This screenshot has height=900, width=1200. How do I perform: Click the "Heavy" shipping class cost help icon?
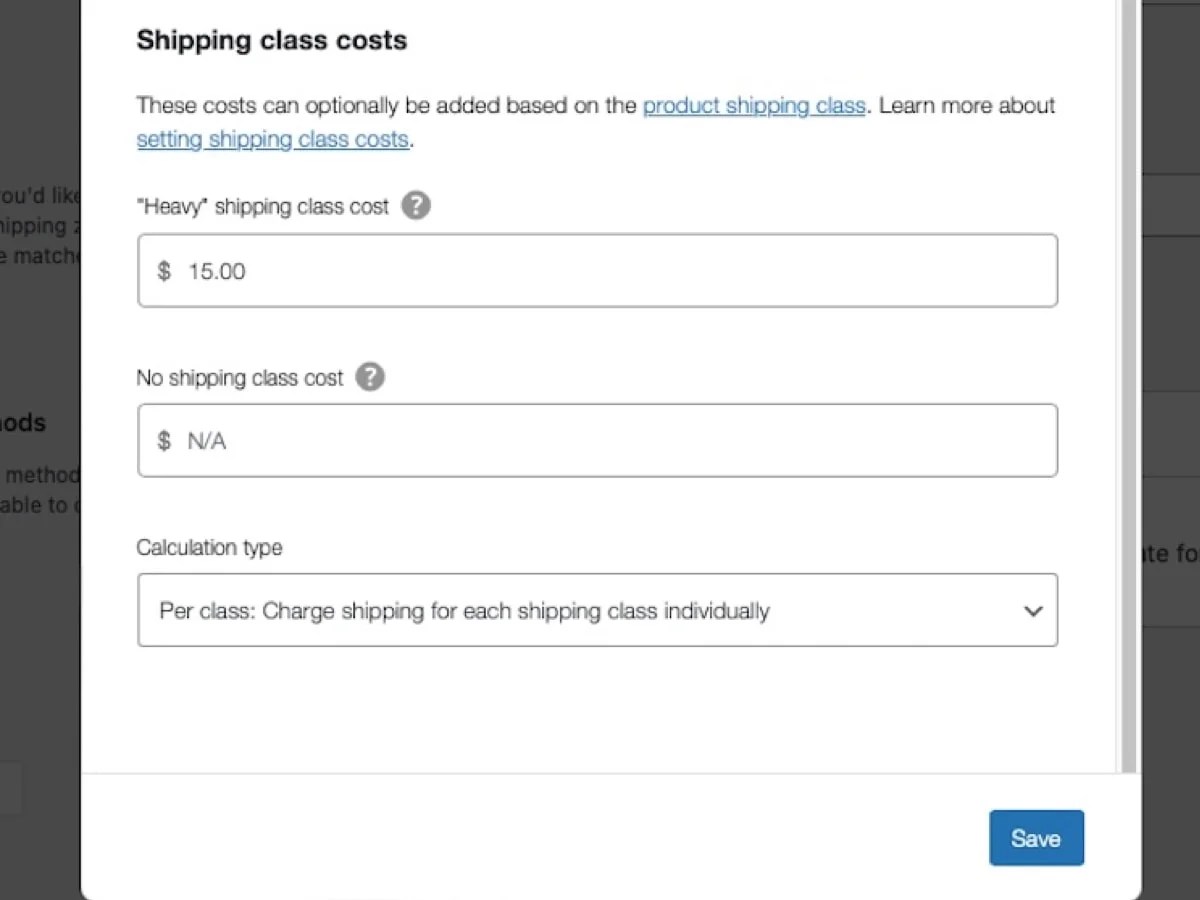416,206
